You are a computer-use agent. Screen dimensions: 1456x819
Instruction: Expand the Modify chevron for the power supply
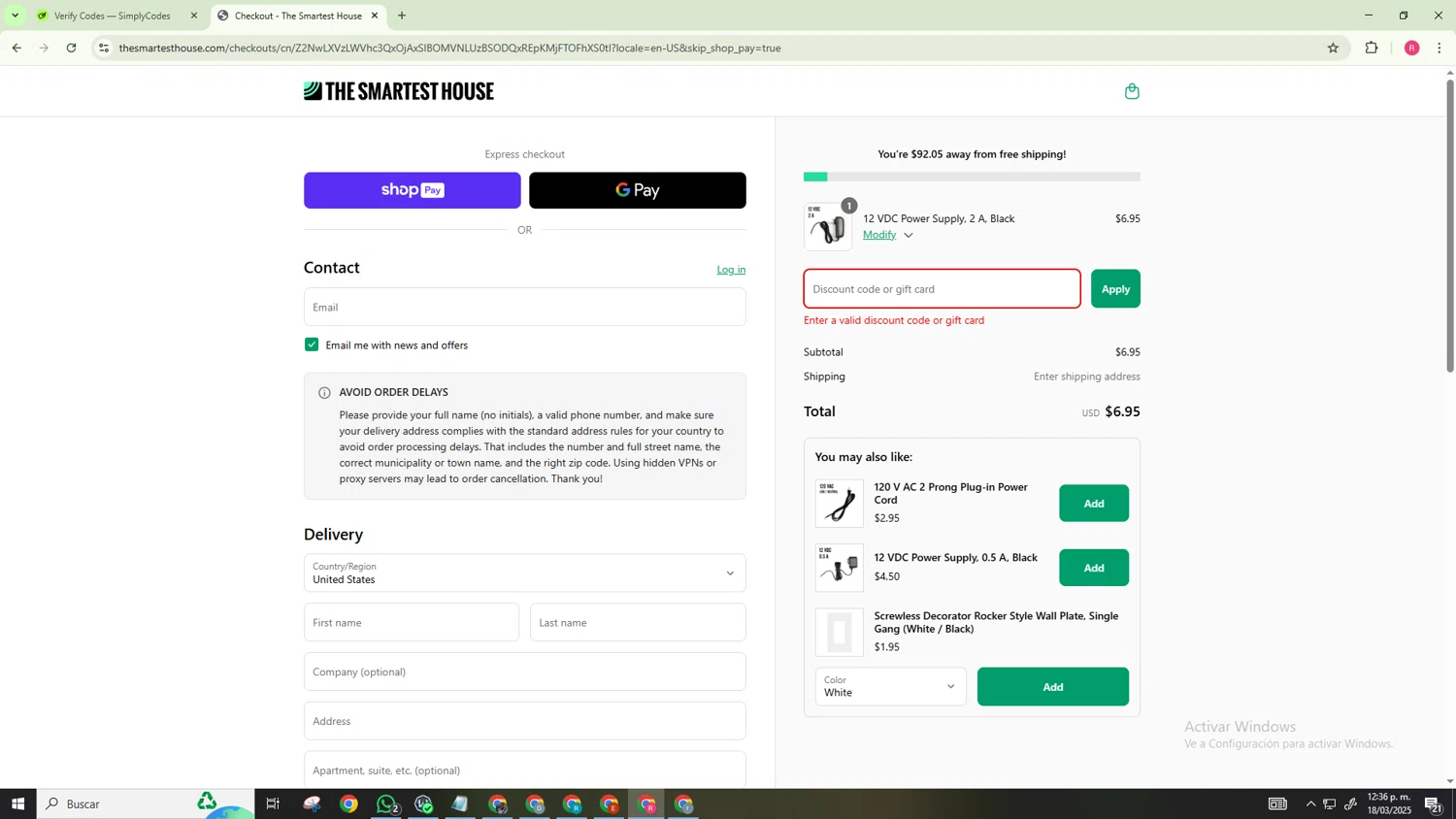[x=909, y=235]
